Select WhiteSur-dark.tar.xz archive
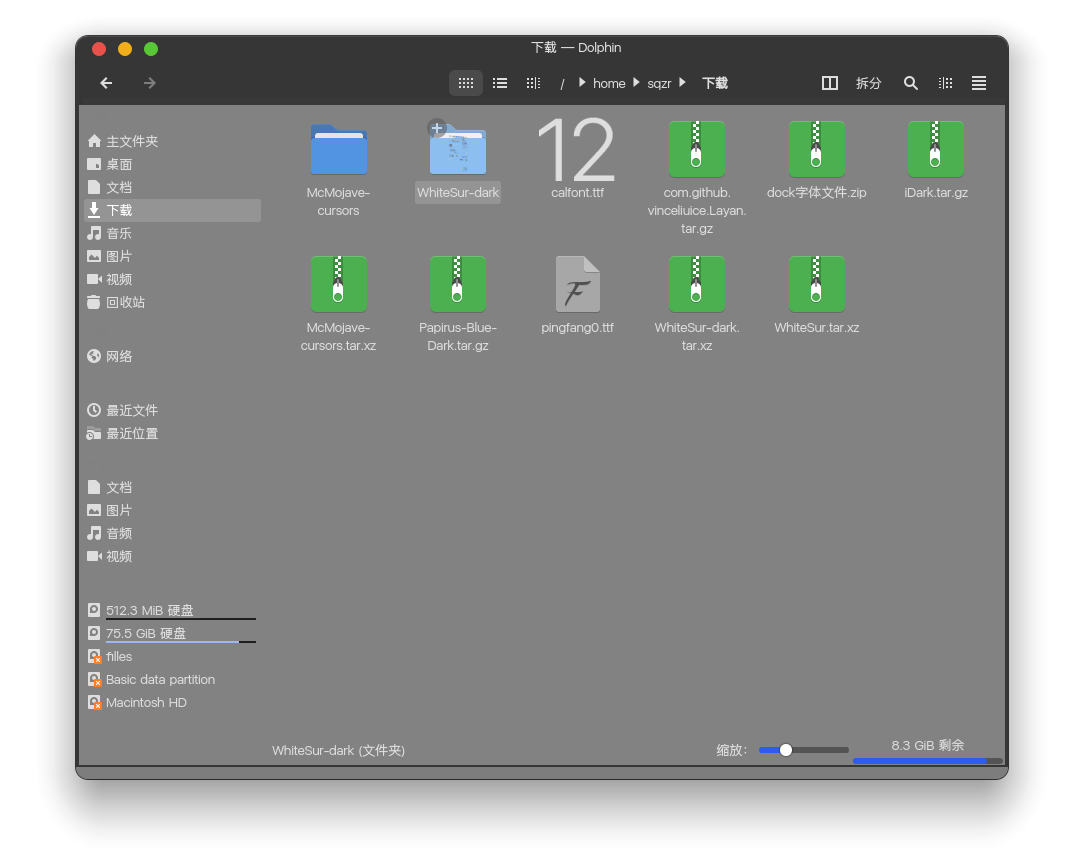 tap(697, 304)
